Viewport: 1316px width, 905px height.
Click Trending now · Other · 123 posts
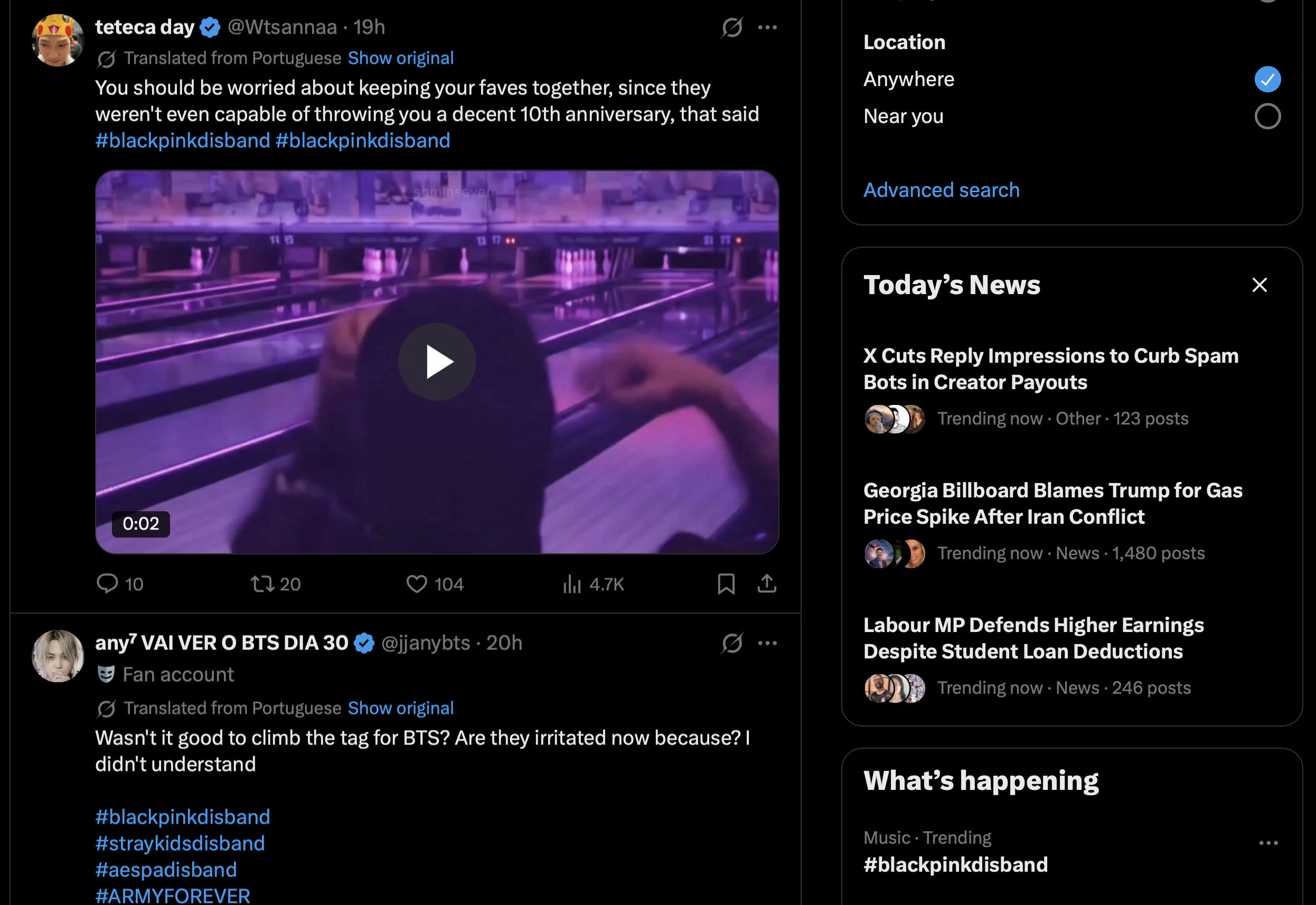(x=1063, y=419)
